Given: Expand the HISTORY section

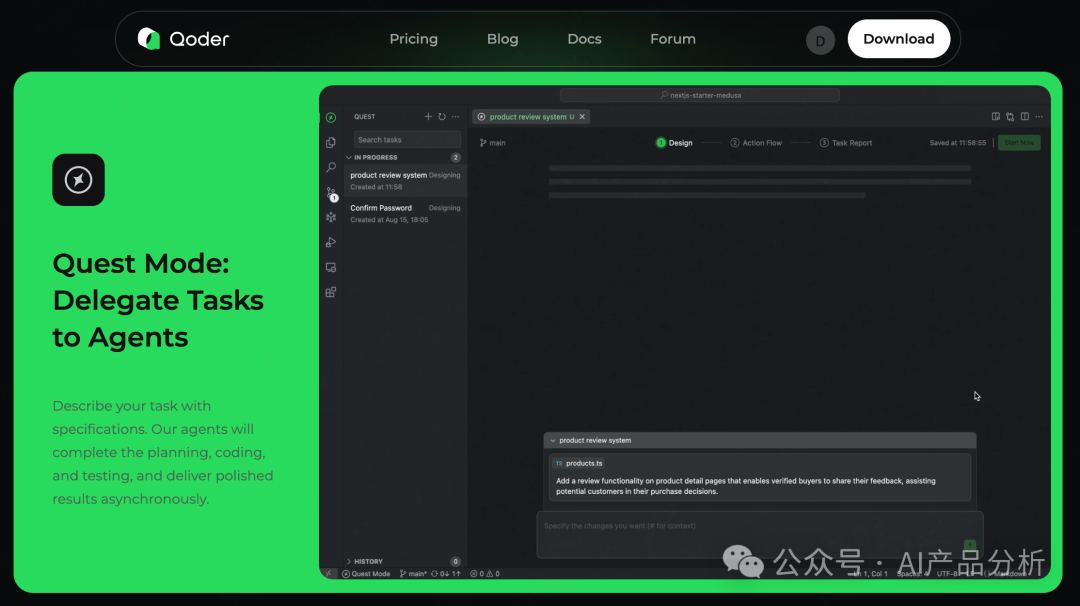Looking at the screenshot, I should [x=349, y=561].
